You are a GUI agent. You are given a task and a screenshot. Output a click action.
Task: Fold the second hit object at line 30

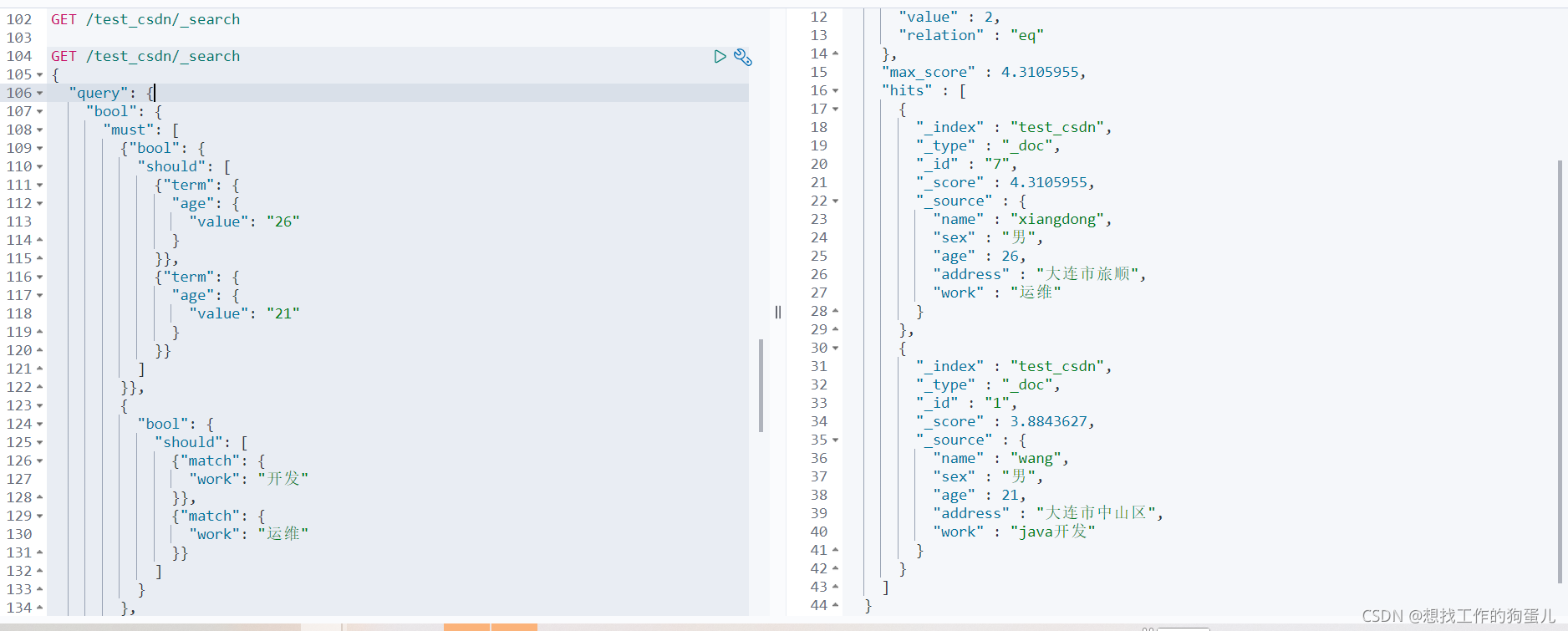(x=835, y=349)
